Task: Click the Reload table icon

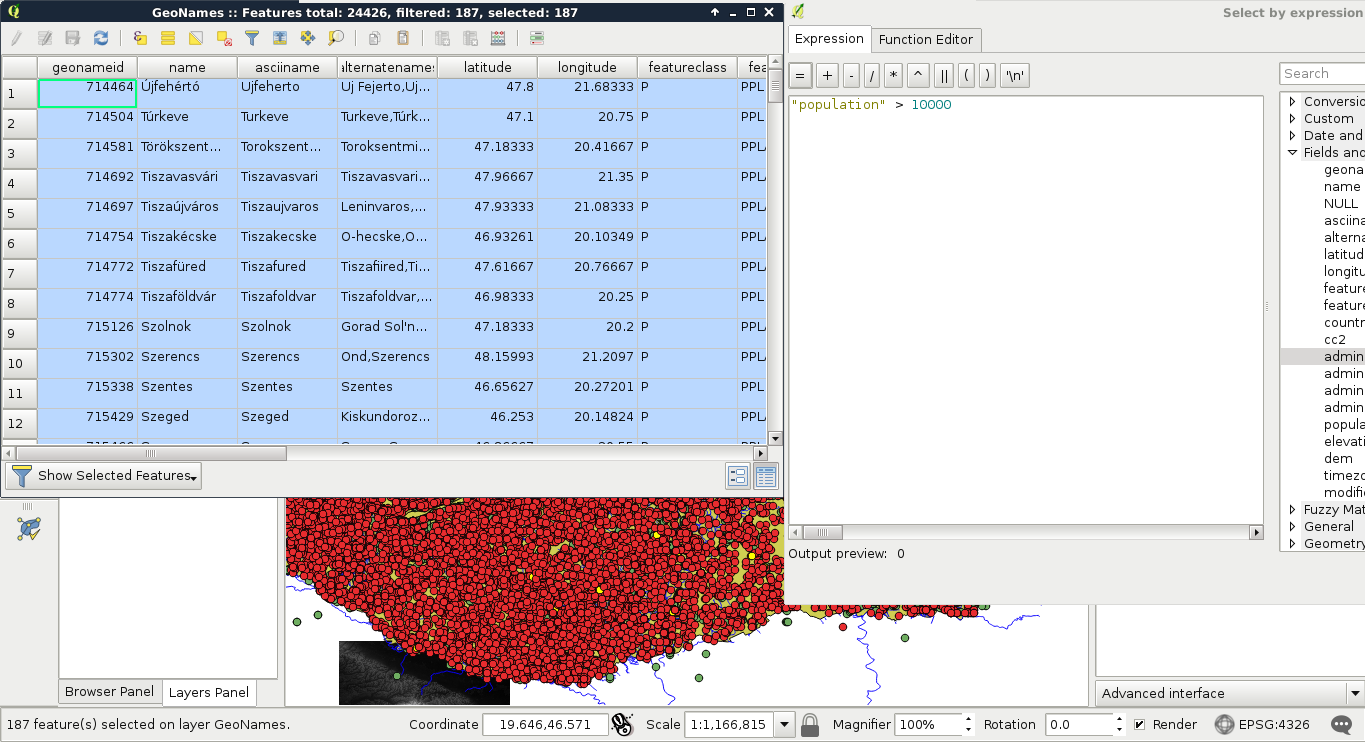Action: (101, 38)
